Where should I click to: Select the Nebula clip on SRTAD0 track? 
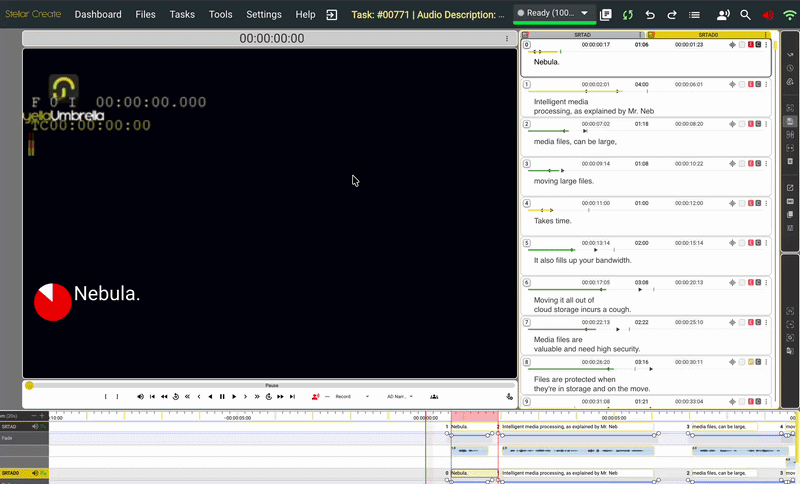pos(474,473)
